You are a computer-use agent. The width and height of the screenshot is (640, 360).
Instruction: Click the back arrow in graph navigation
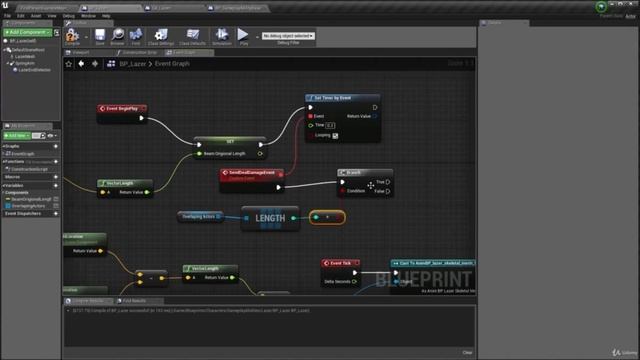(81, 64)
